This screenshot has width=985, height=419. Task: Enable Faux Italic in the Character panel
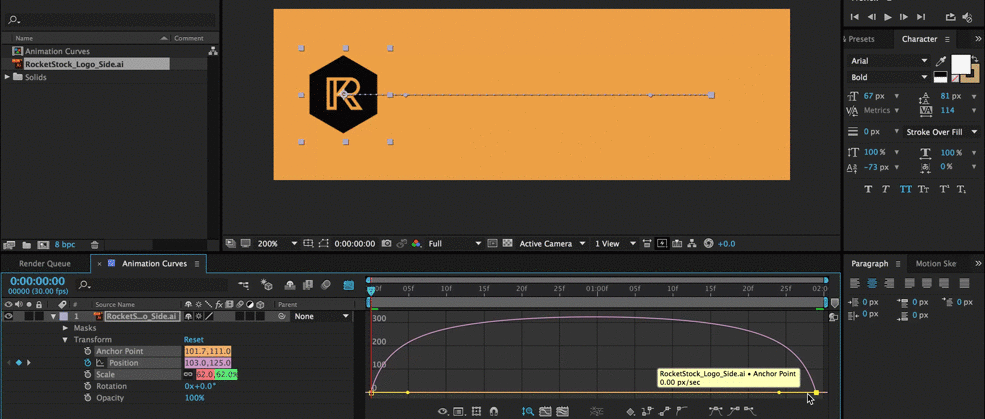886,189
